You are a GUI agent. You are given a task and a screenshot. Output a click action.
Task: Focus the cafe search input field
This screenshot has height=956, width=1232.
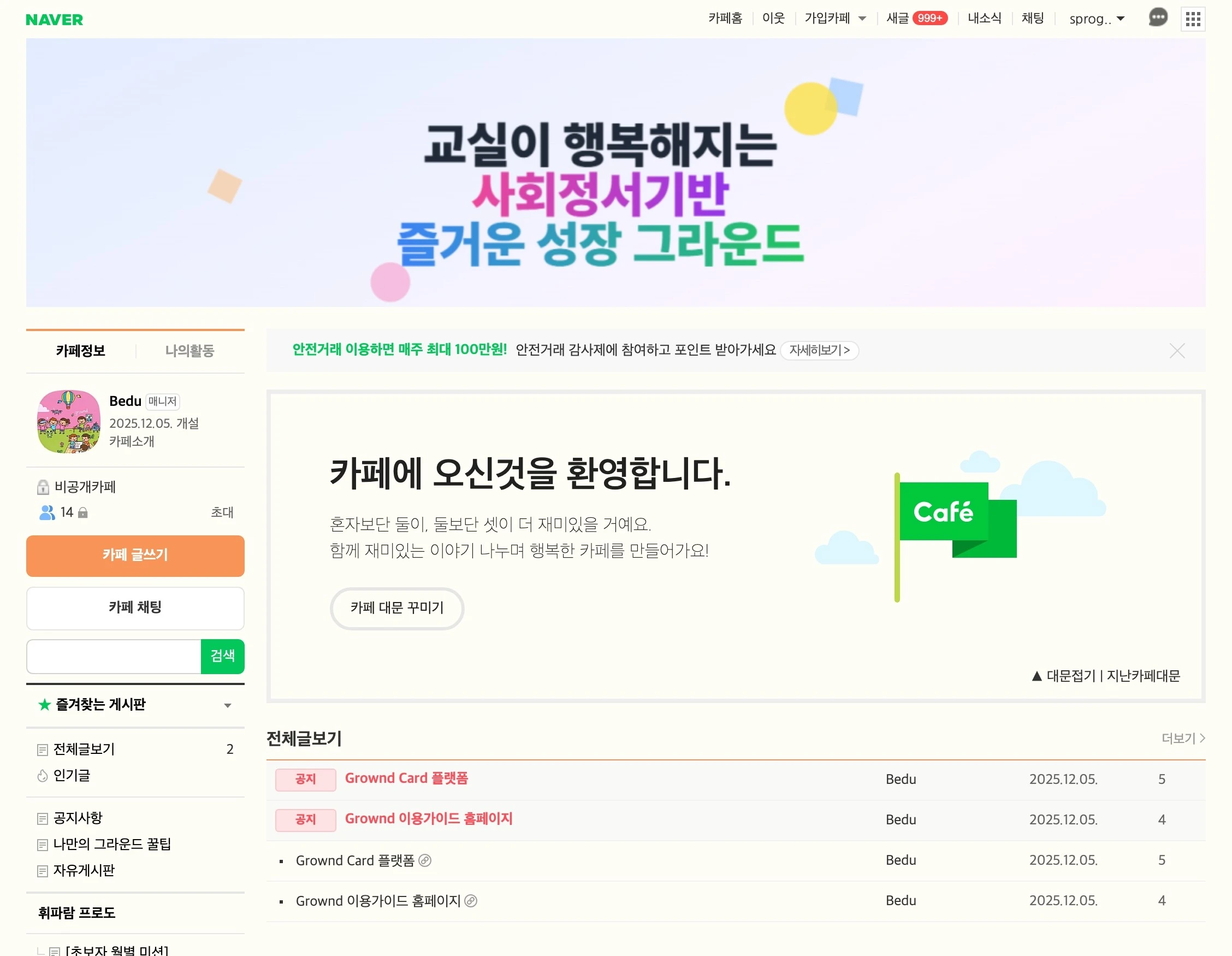pyautogui.click(x=114, y=656)
